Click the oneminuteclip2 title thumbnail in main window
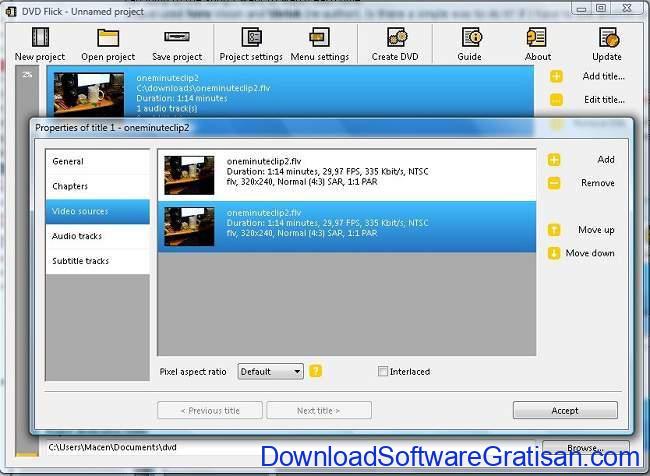 pyautogui.click(x=89, y=94)
